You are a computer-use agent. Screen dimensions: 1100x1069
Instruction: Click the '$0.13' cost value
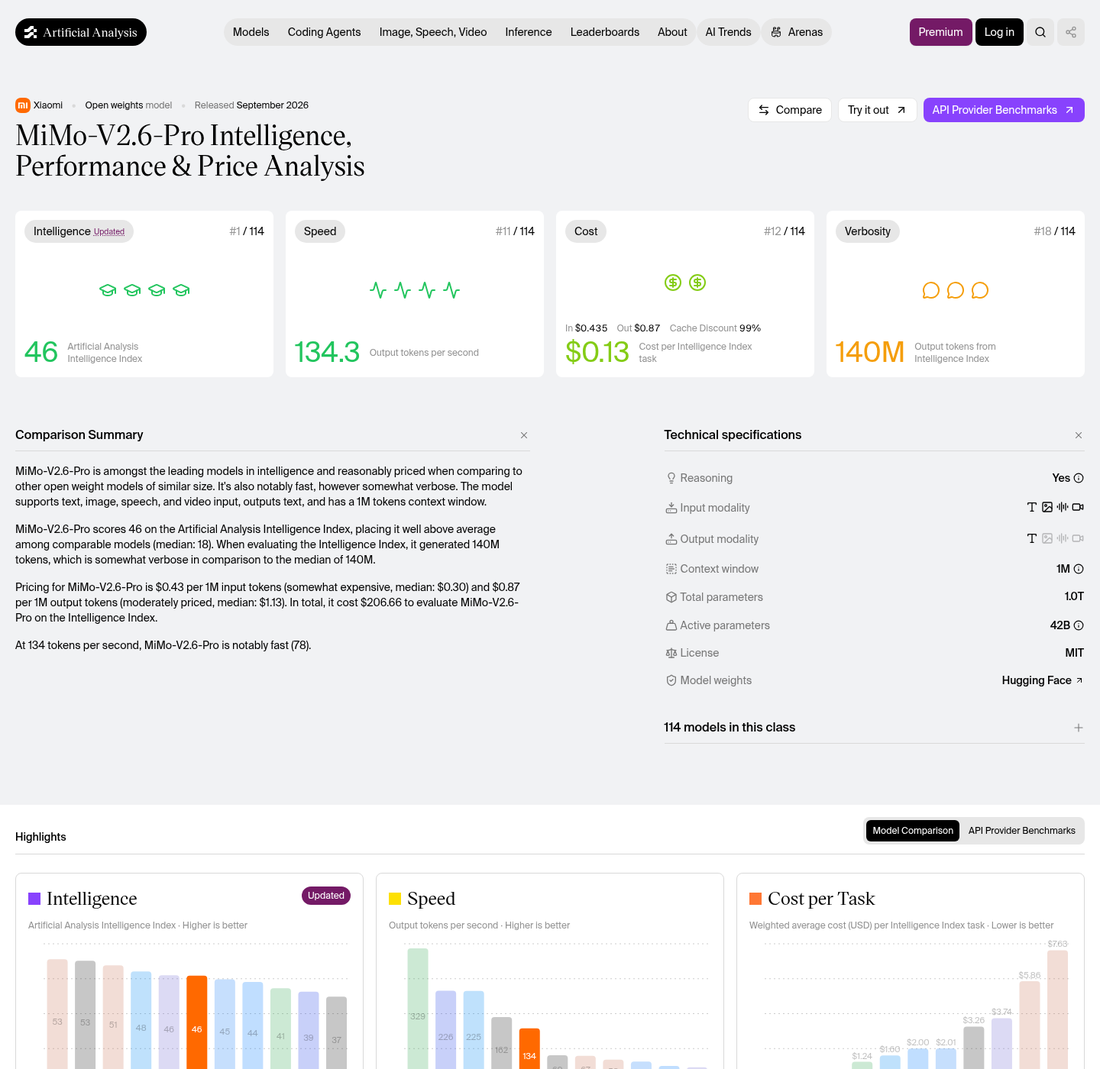tap(598, 352)
